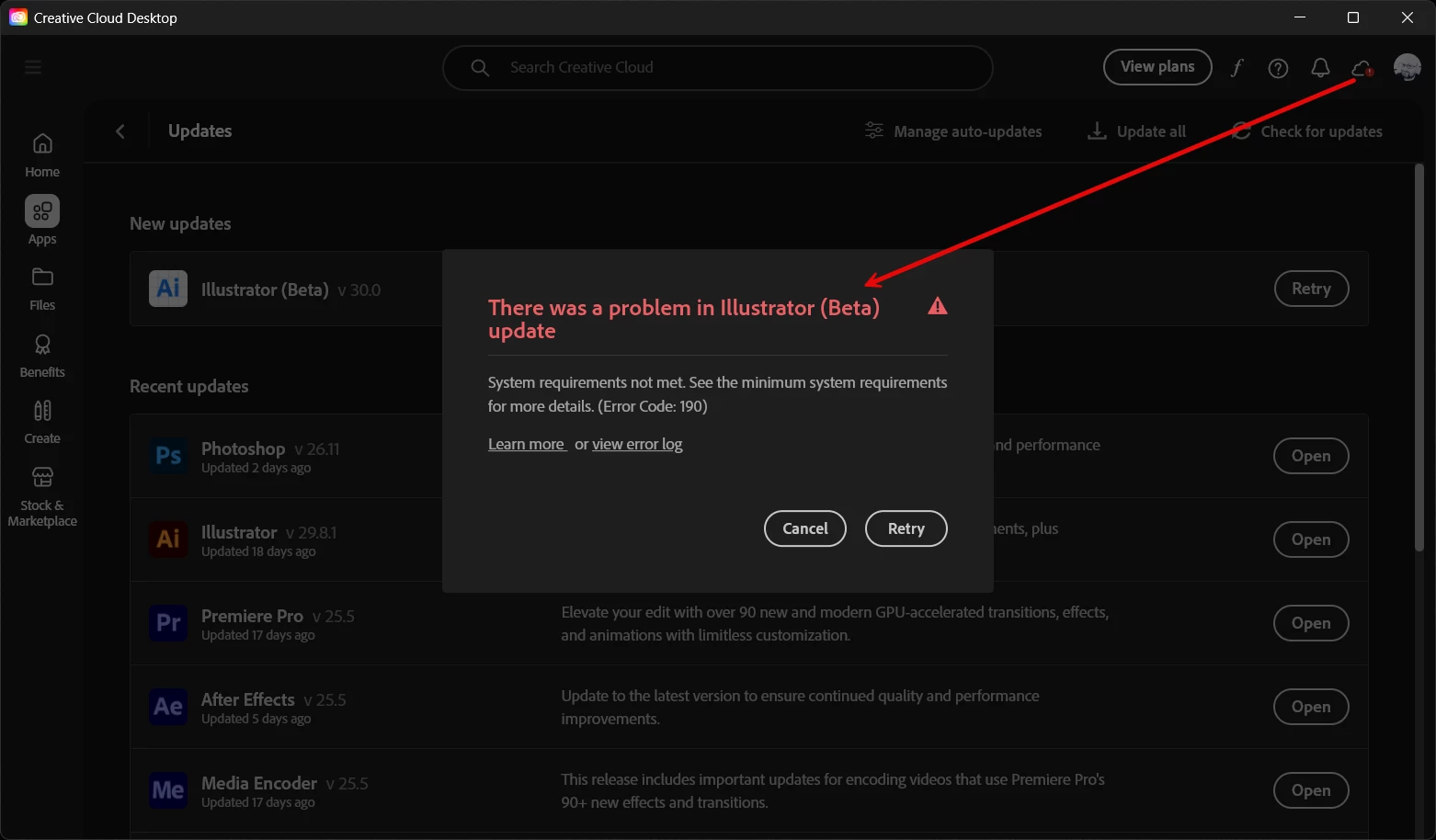Click Retry in the error dialog
The image size is (1436, 840).
[906, 528]
